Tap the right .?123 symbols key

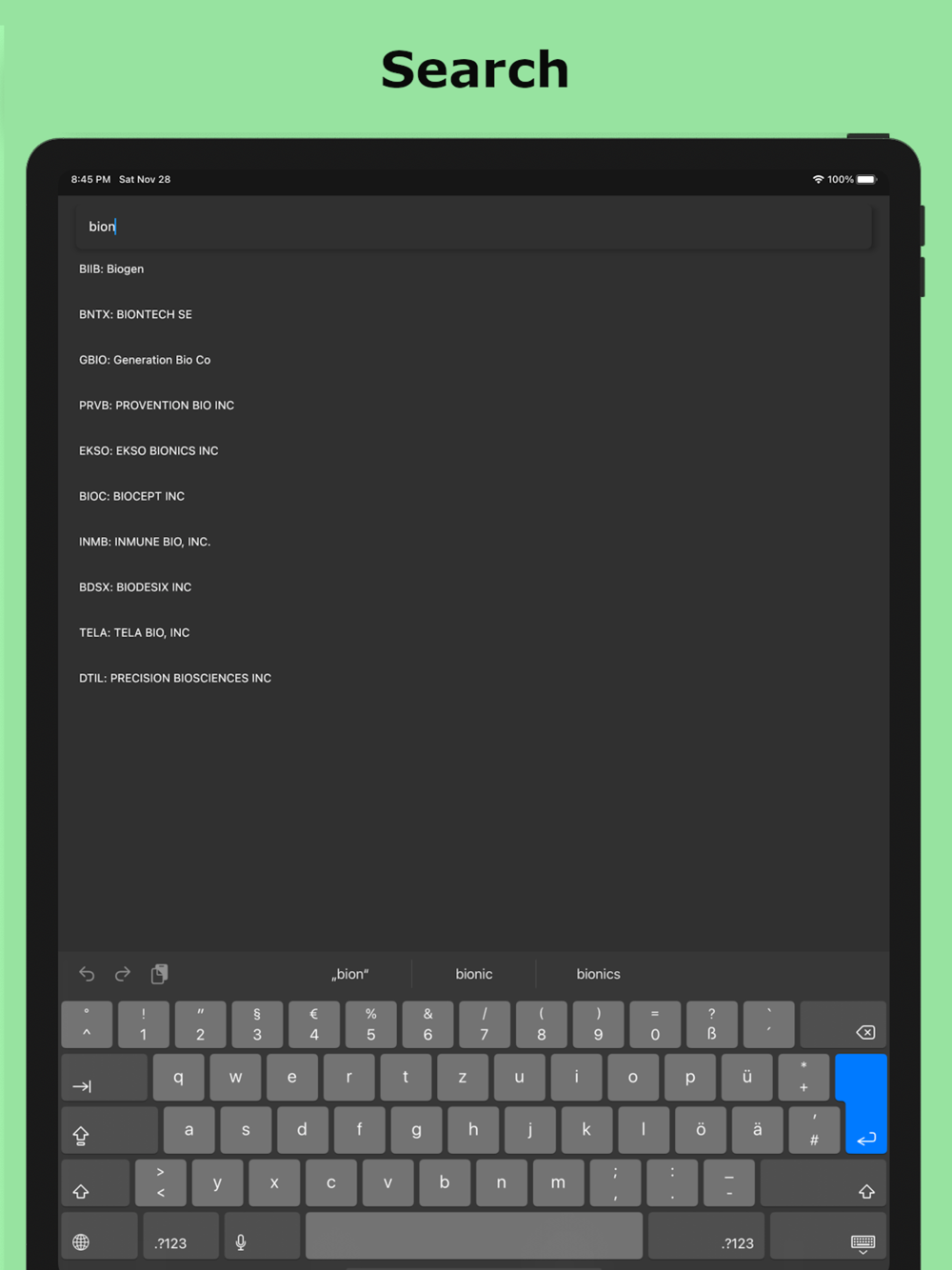[x=706, y=1236]
